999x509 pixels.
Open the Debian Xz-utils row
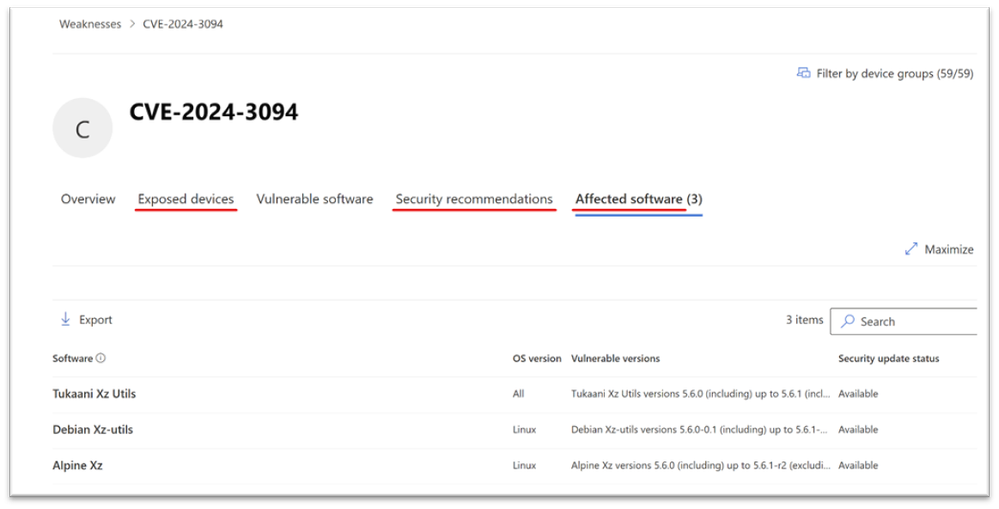[x=514, y=430]
